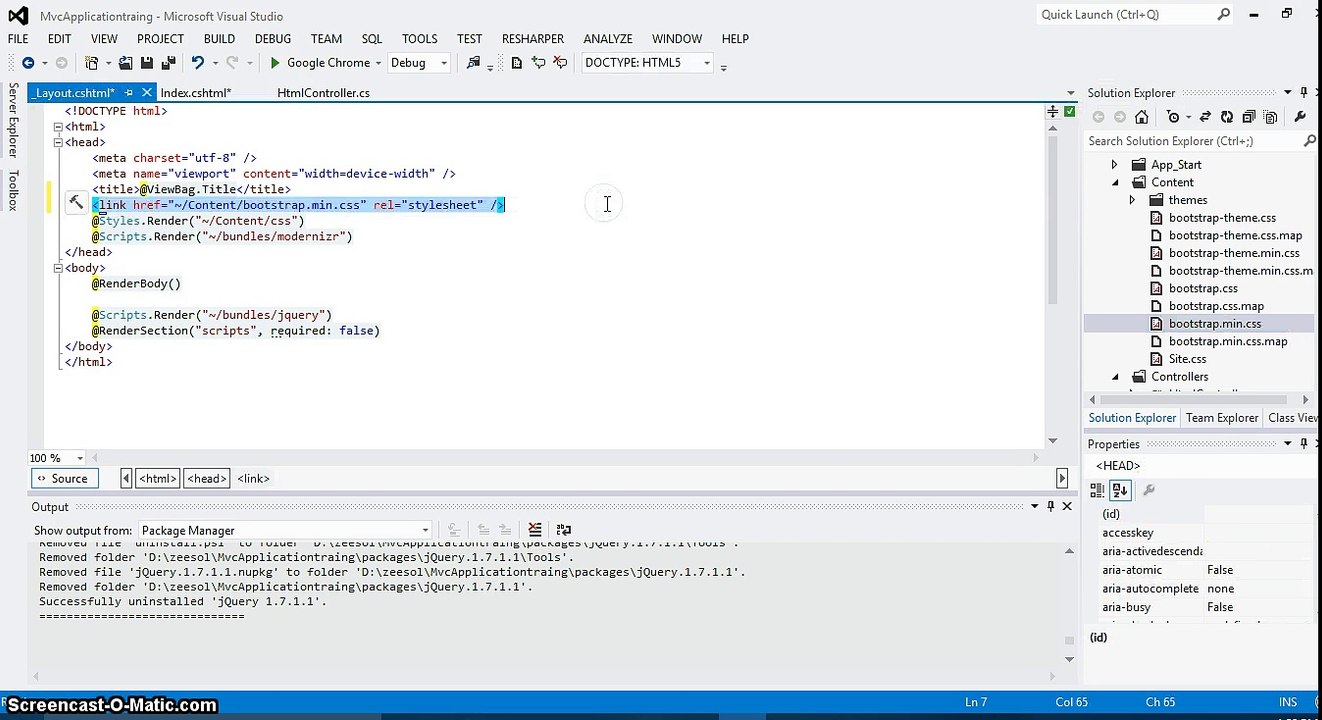Save _Layout.cshtml with the Save icon

(146, 63)
